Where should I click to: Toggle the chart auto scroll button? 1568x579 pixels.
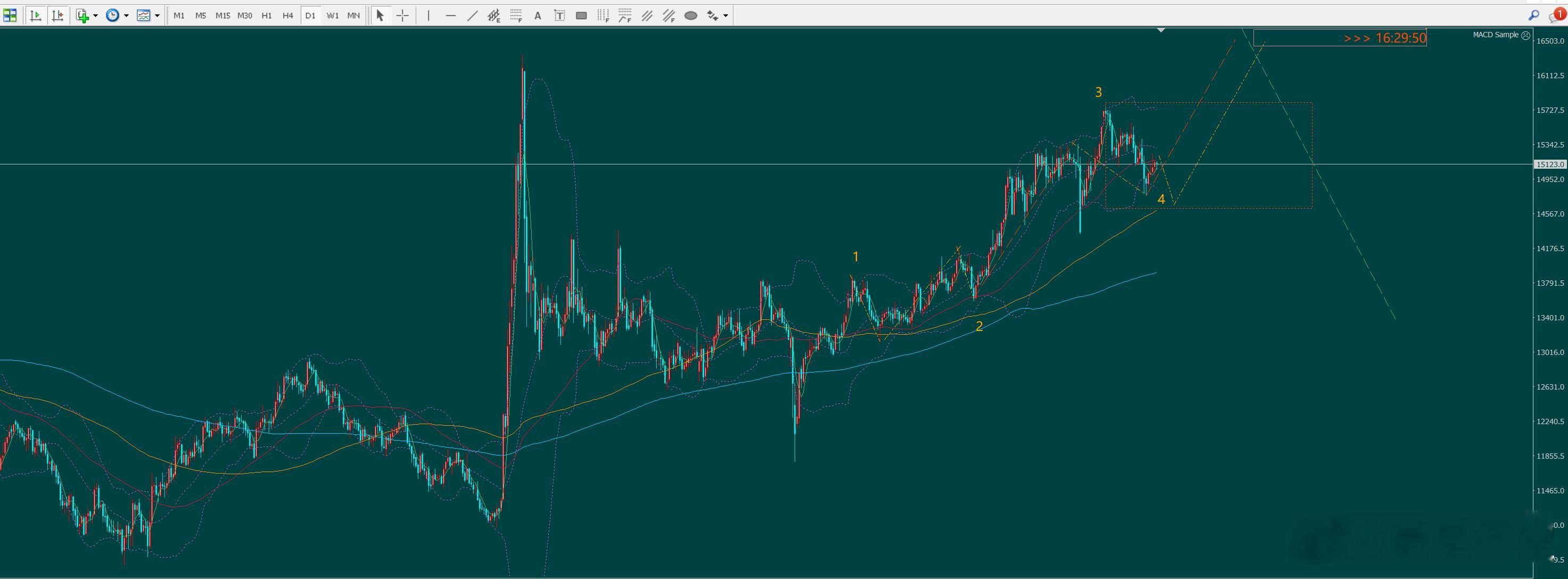pyautogui.click(x=36, y=16)
